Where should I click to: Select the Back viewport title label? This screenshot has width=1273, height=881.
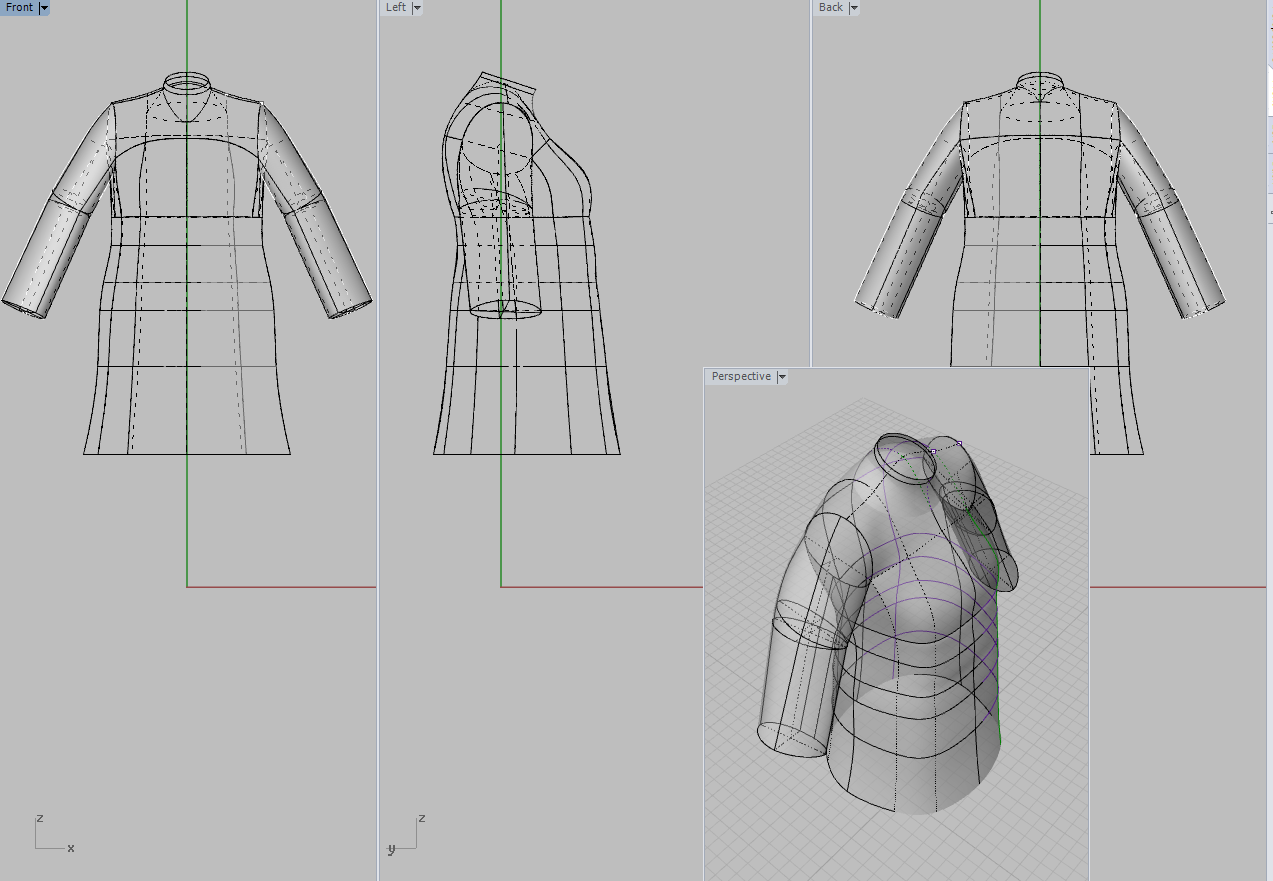click(830, 8)
